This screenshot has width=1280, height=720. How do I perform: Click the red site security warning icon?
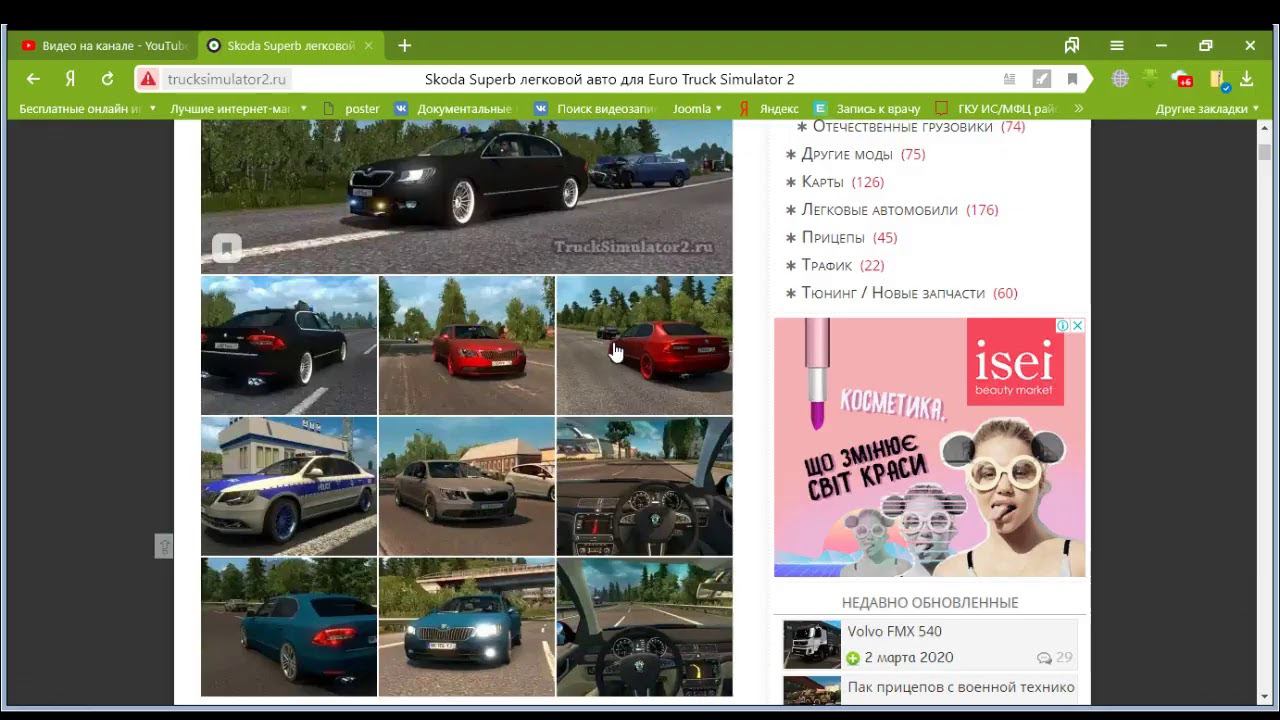click(x=148, y=79)
